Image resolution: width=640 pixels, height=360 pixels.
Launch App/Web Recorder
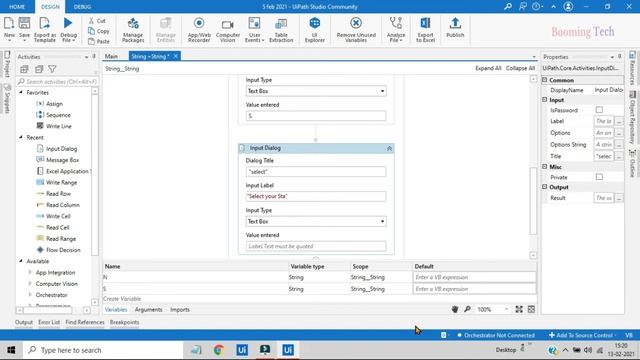[199, 30]
